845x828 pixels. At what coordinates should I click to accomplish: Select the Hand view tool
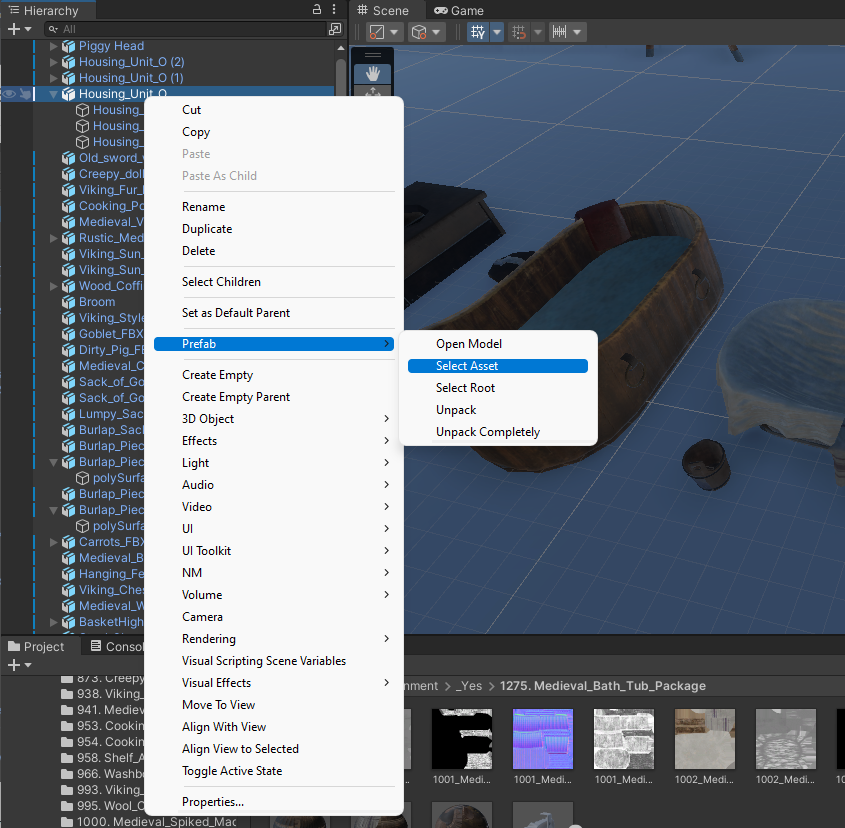point(373,73)
